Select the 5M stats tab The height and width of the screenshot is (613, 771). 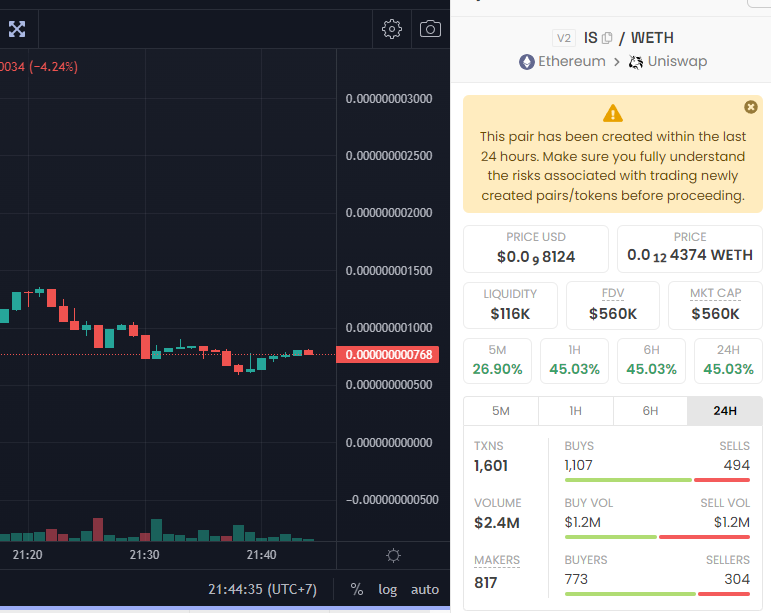[x=501, y=411]
